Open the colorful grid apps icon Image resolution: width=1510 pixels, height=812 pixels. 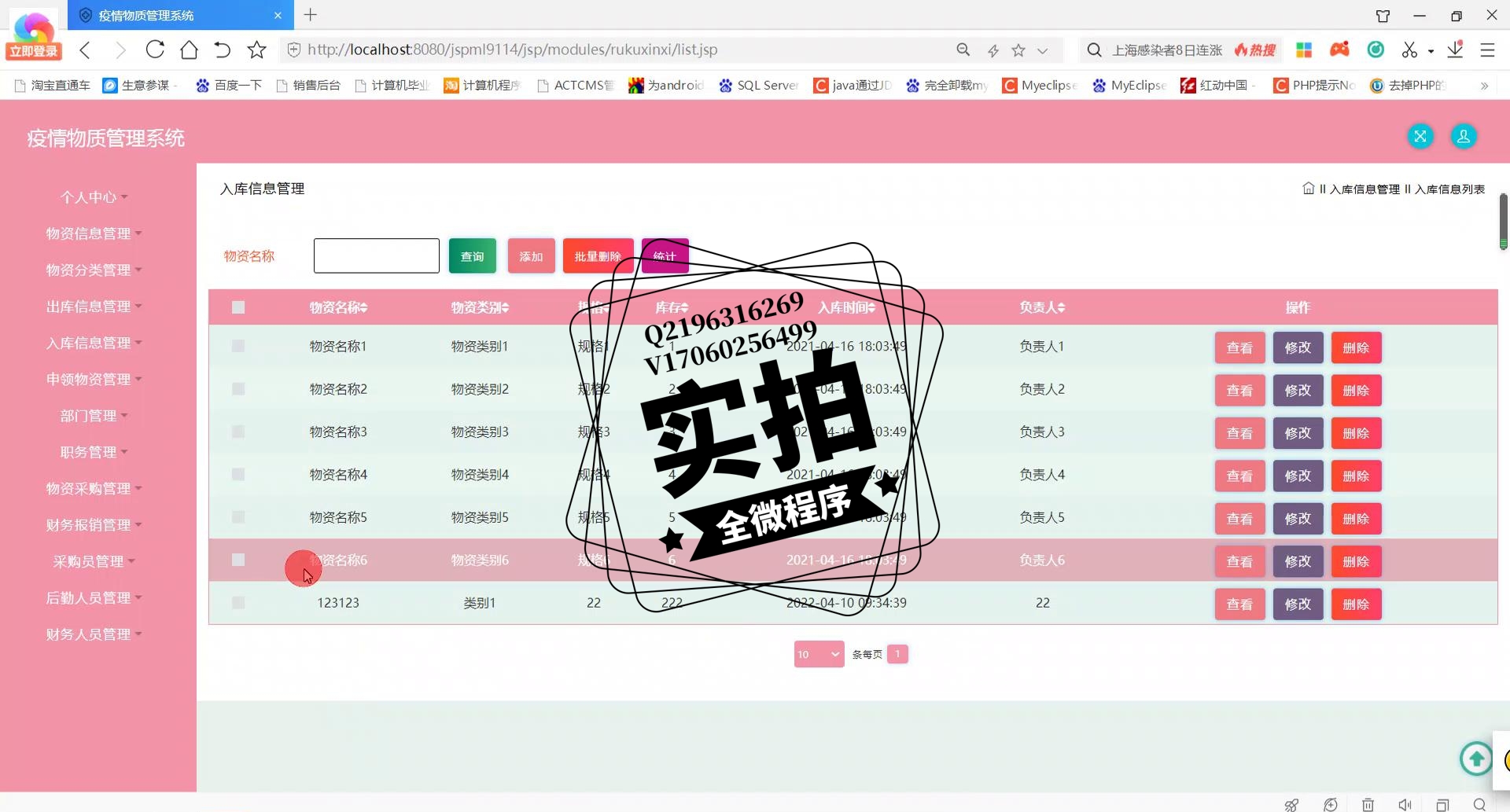pos(1304,50)
